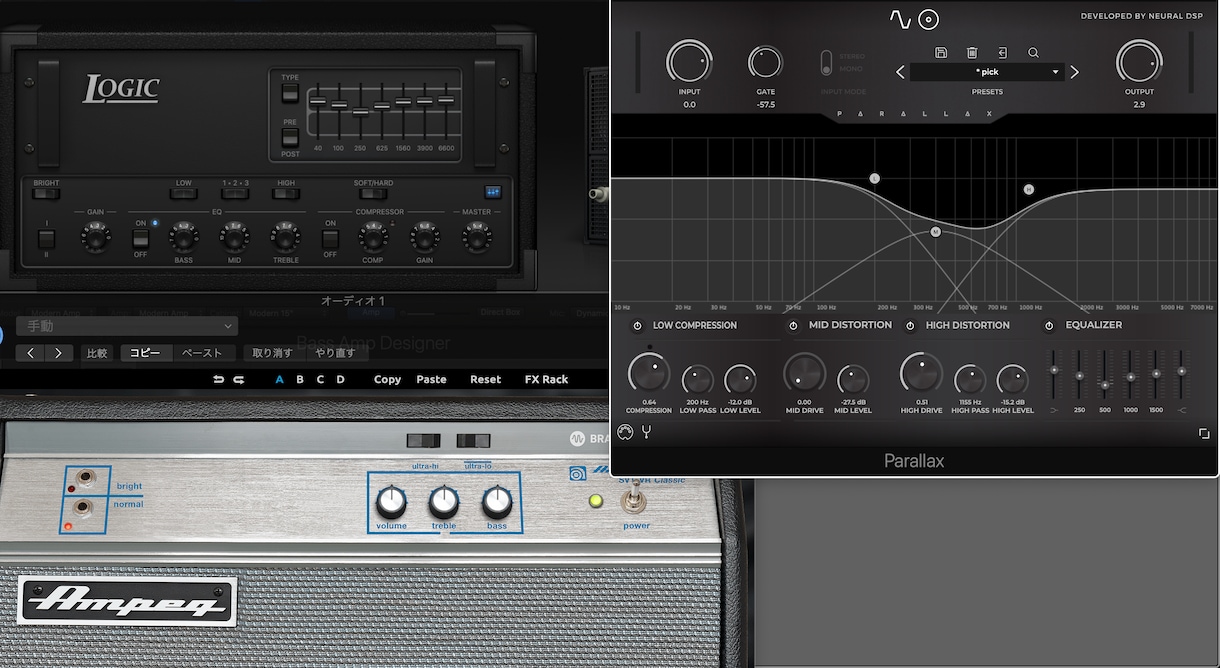Select snapshot C

coord(320,379)
